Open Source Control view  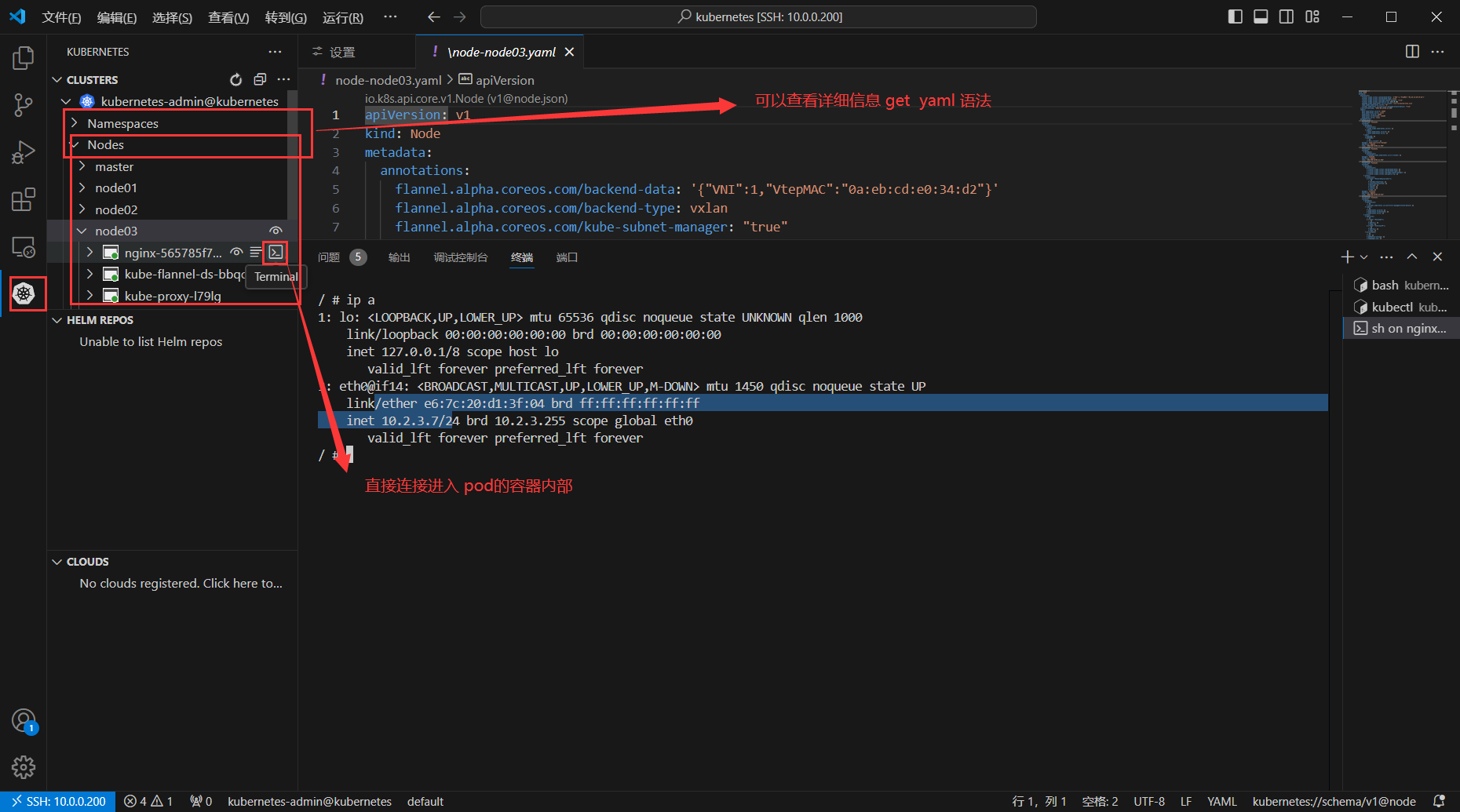tap(24, 105)
